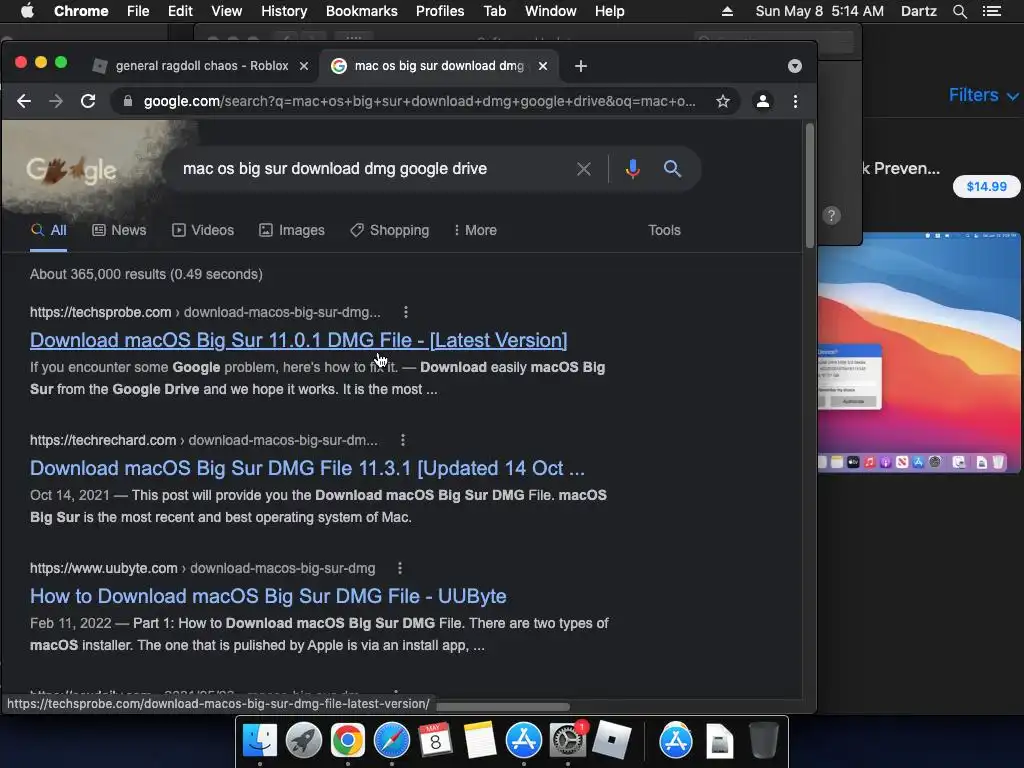Open the Chrome application menu
The height and width of the screenshot is (768, 1024).
pyautogui.click(x=81, y=11)
